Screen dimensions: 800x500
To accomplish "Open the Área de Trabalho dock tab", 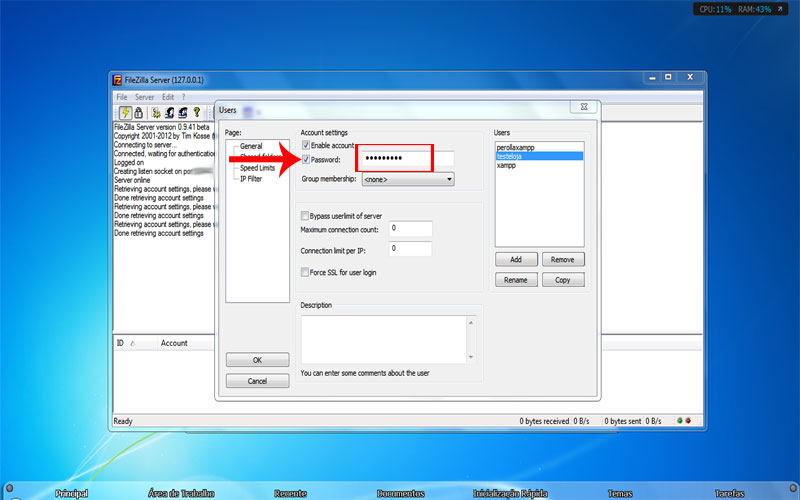I will (x=181, y=493).
